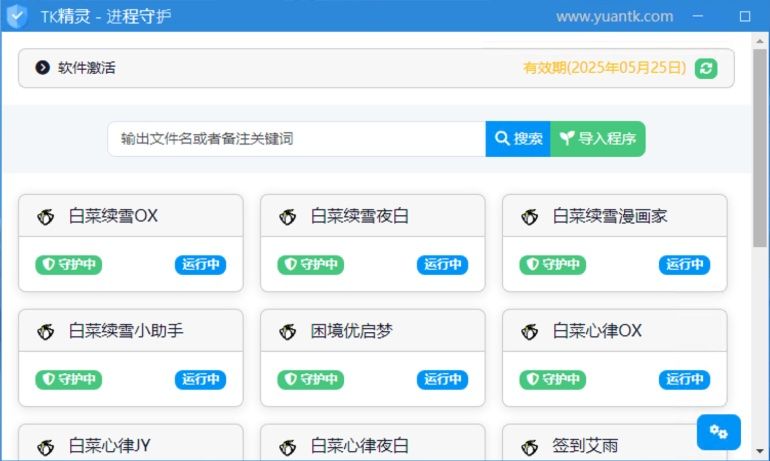Select the 白菜续雪夜白 card title

tap(360, 216)
